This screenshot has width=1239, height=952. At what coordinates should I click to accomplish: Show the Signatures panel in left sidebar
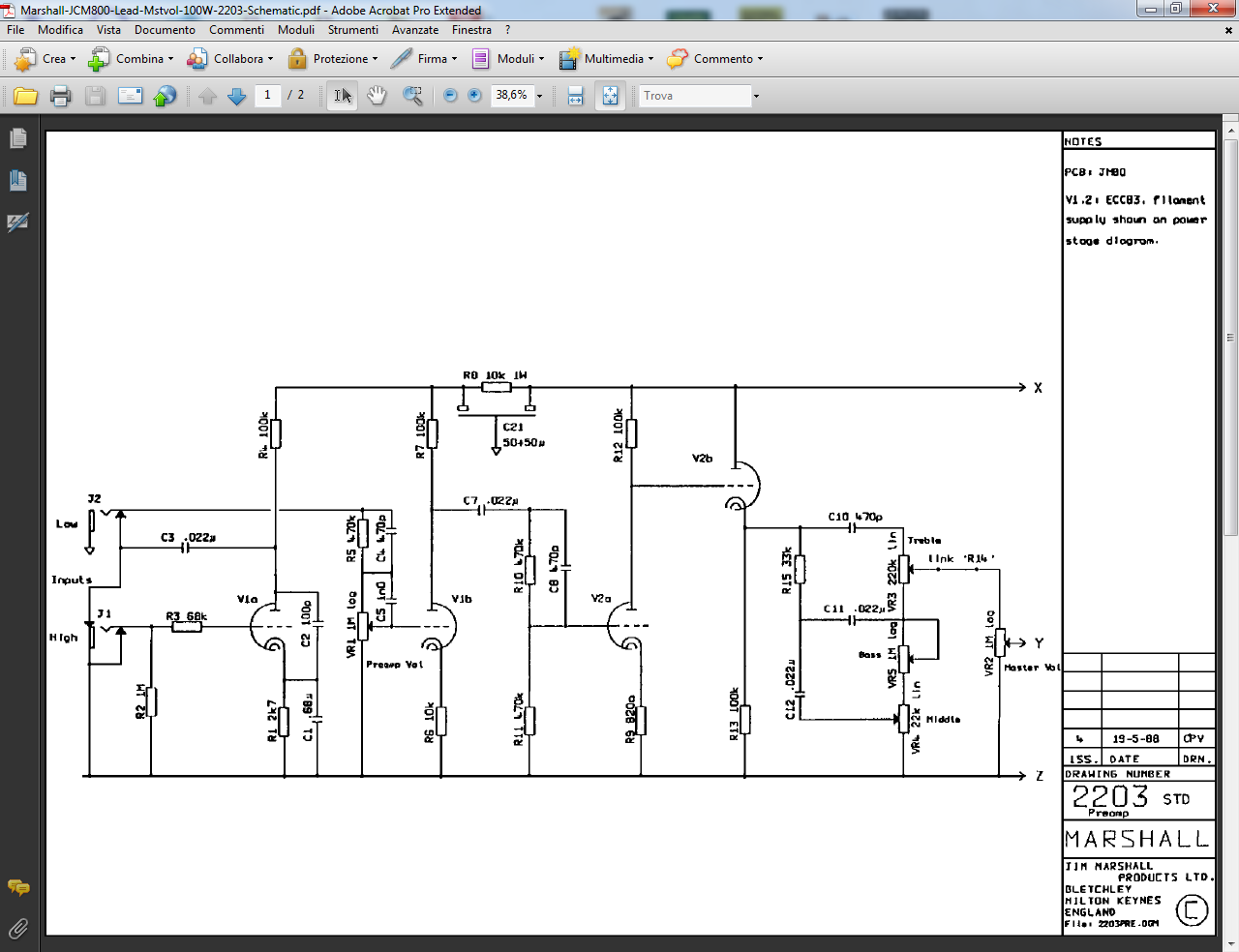[x=18, y=223]
